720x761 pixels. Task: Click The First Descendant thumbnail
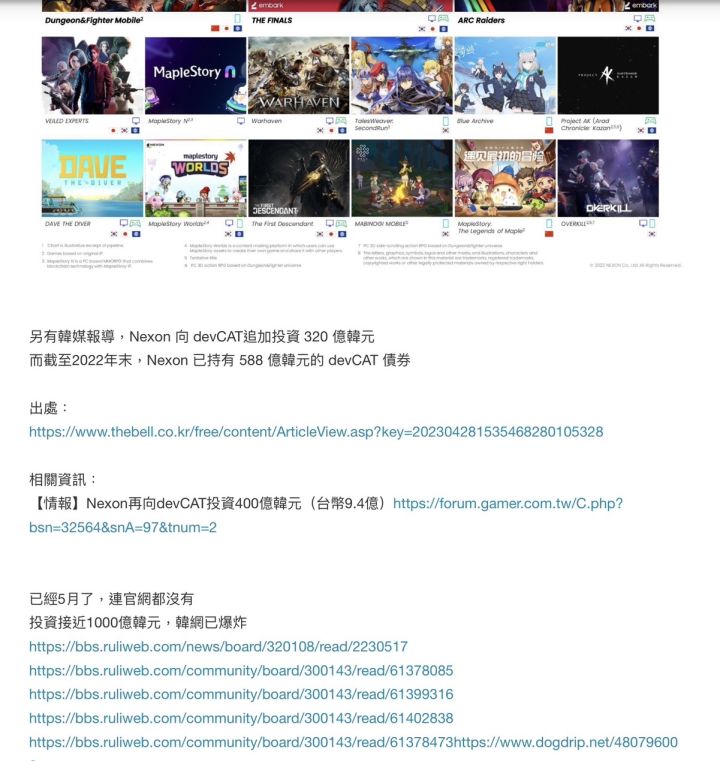298,178
